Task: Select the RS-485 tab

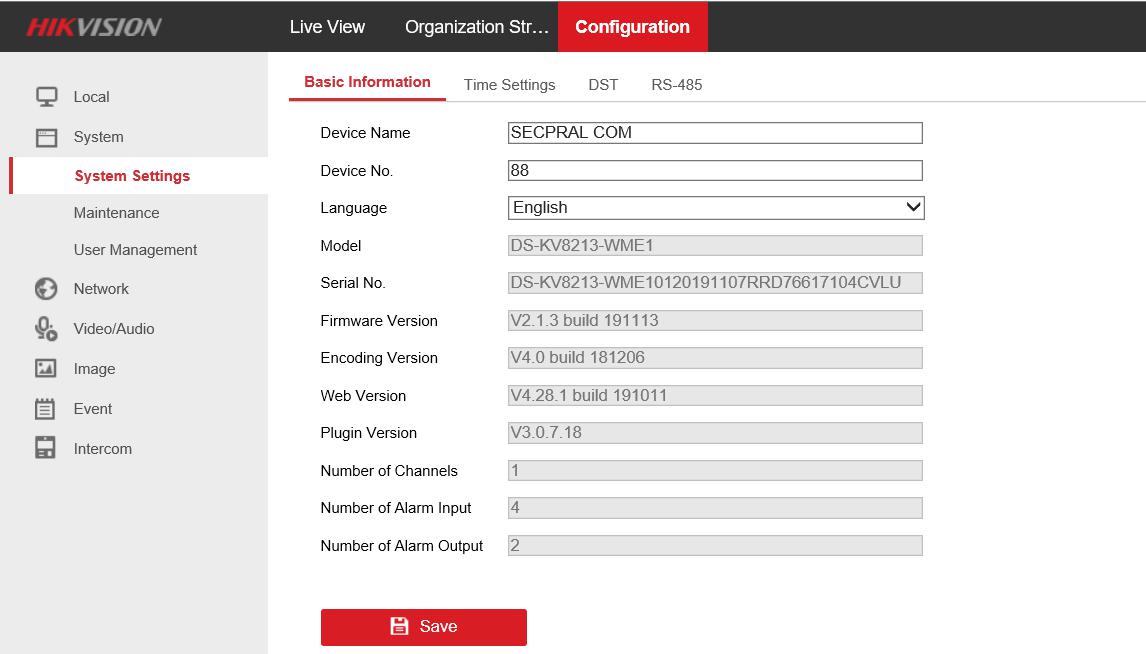Action: click(x=676, y=85)
